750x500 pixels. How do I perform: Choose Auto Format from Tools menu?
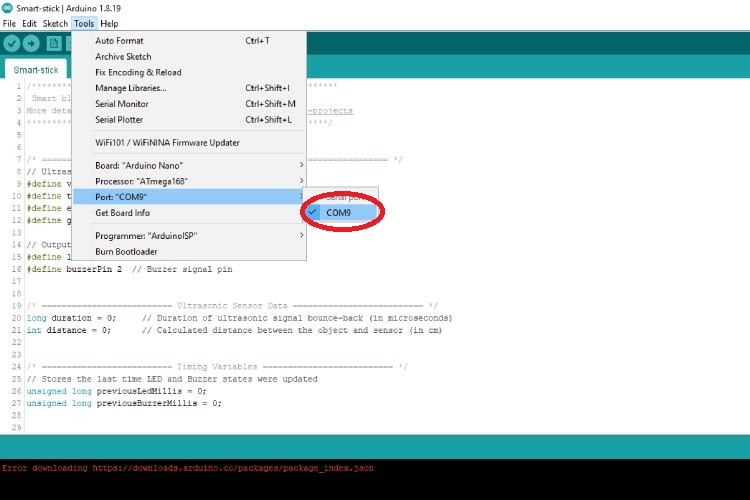coord(189,41)
